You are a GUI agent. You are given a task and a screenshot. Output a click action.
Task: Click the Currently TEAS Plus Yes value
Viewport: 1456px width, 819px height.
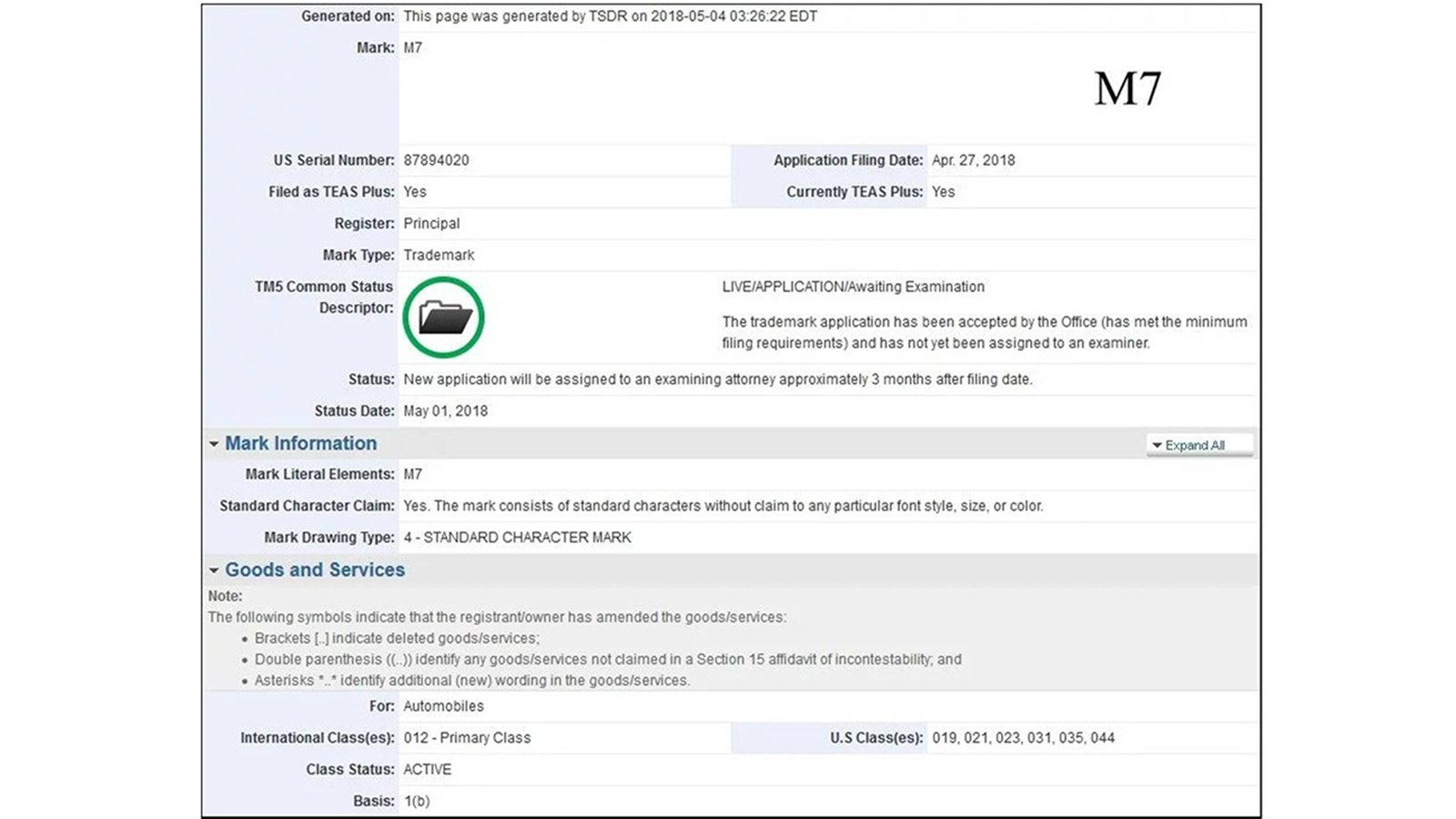943,192
